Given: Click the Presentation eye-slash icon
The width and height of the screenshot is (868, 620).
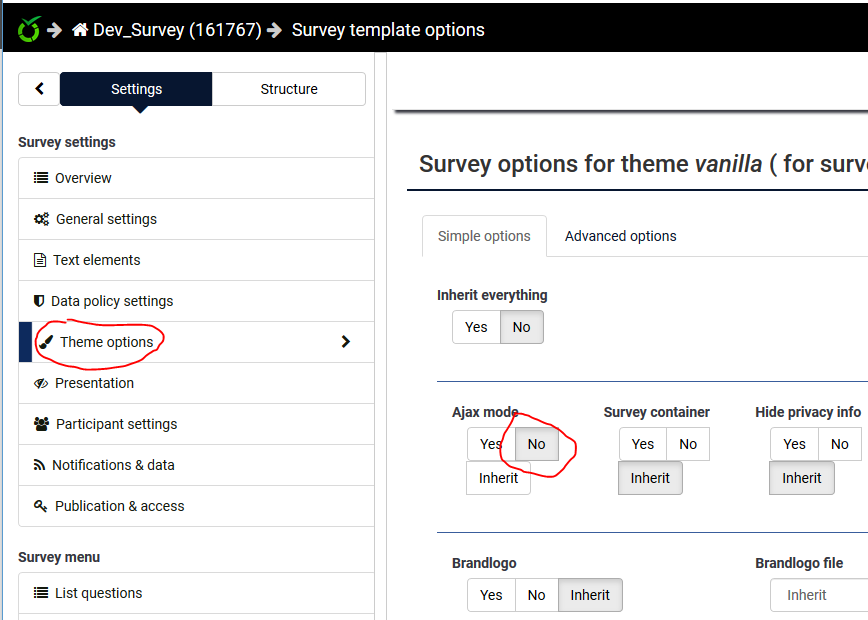Looking at the screenshot, I should [x=41, y=383].
